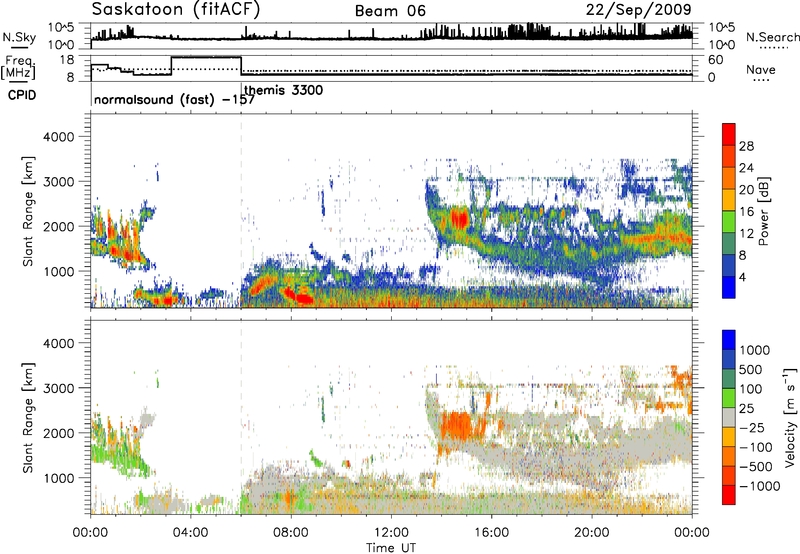Click 'Slant Range [km]' label on velocity panel
The width and height of the screenshot is (800, 554).
pos(28,418)
